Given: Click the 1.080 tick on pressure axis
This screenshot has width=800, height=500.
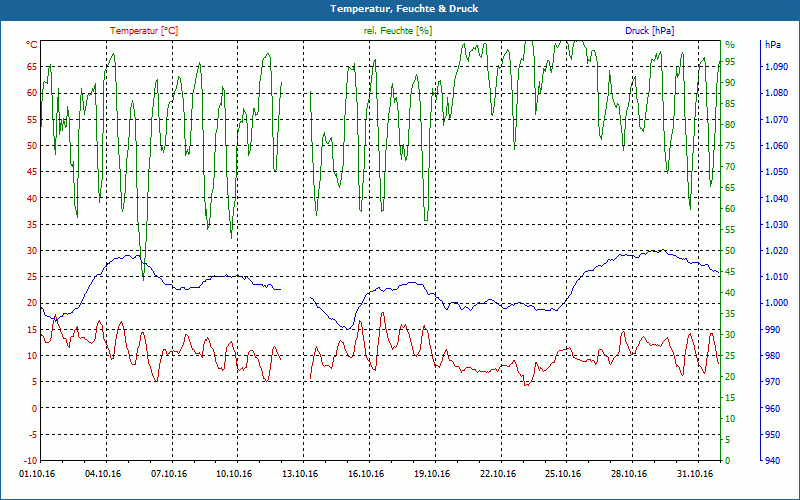Looking at the screenshot, I should [777, 93].
